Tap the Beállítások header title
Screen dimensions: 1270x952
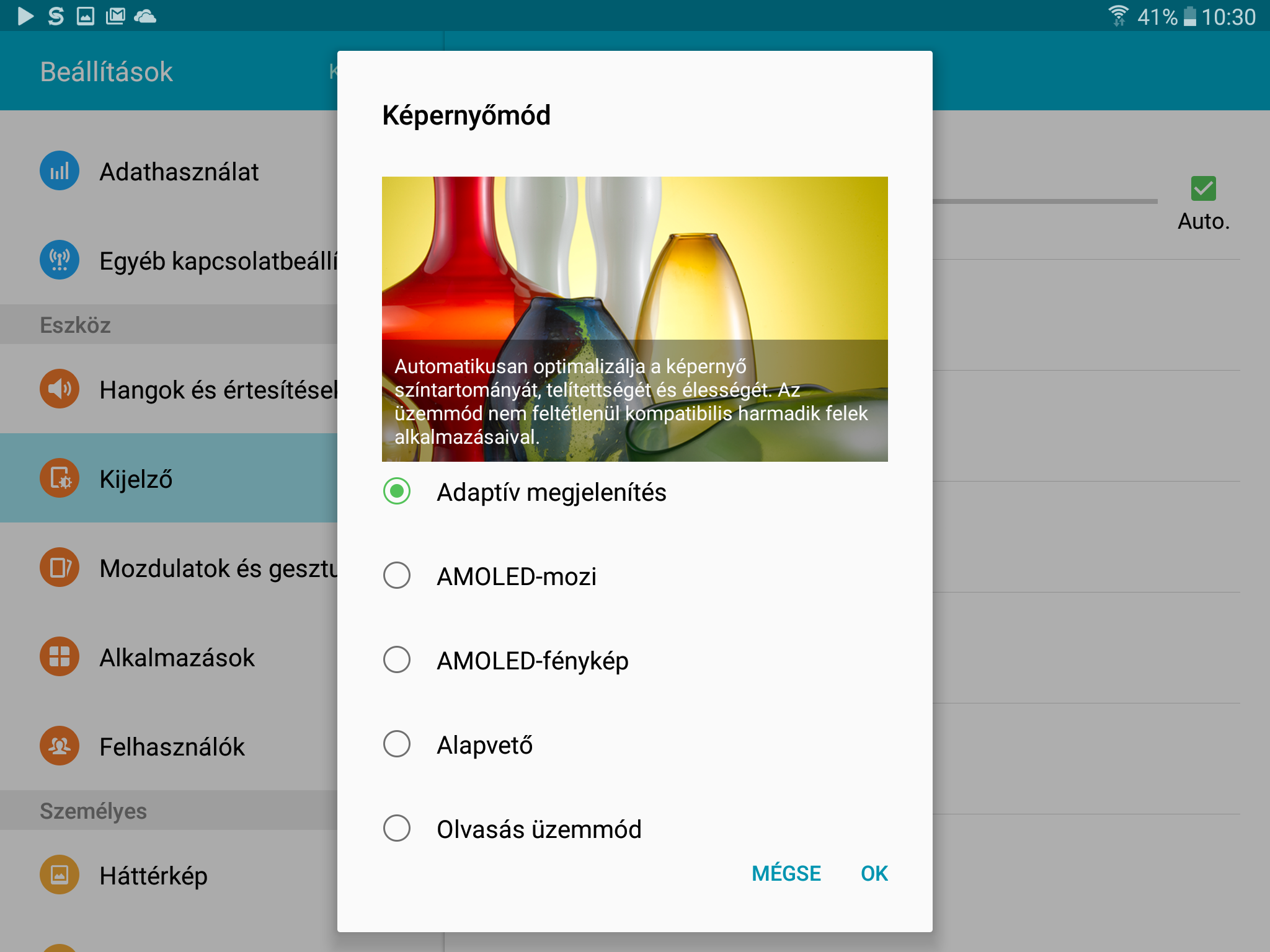[106, 72]
